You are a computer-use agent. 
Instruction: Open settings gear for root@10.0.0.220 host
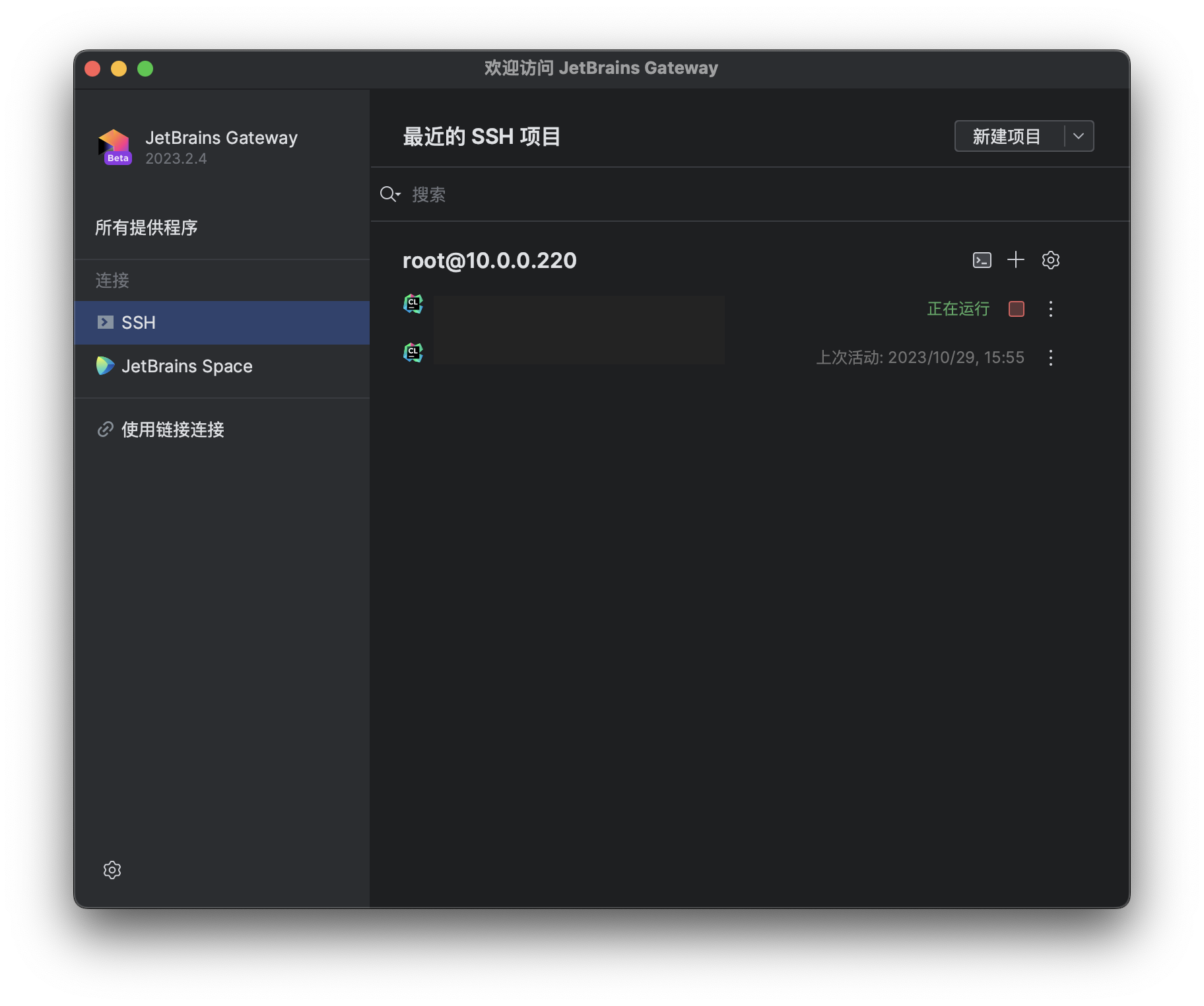[1051, 260]
